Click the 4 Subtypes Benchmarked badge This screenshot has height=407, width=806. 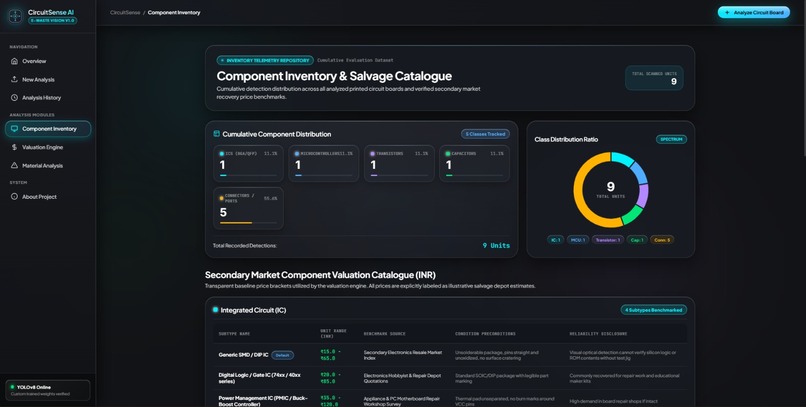coord(653,310)
